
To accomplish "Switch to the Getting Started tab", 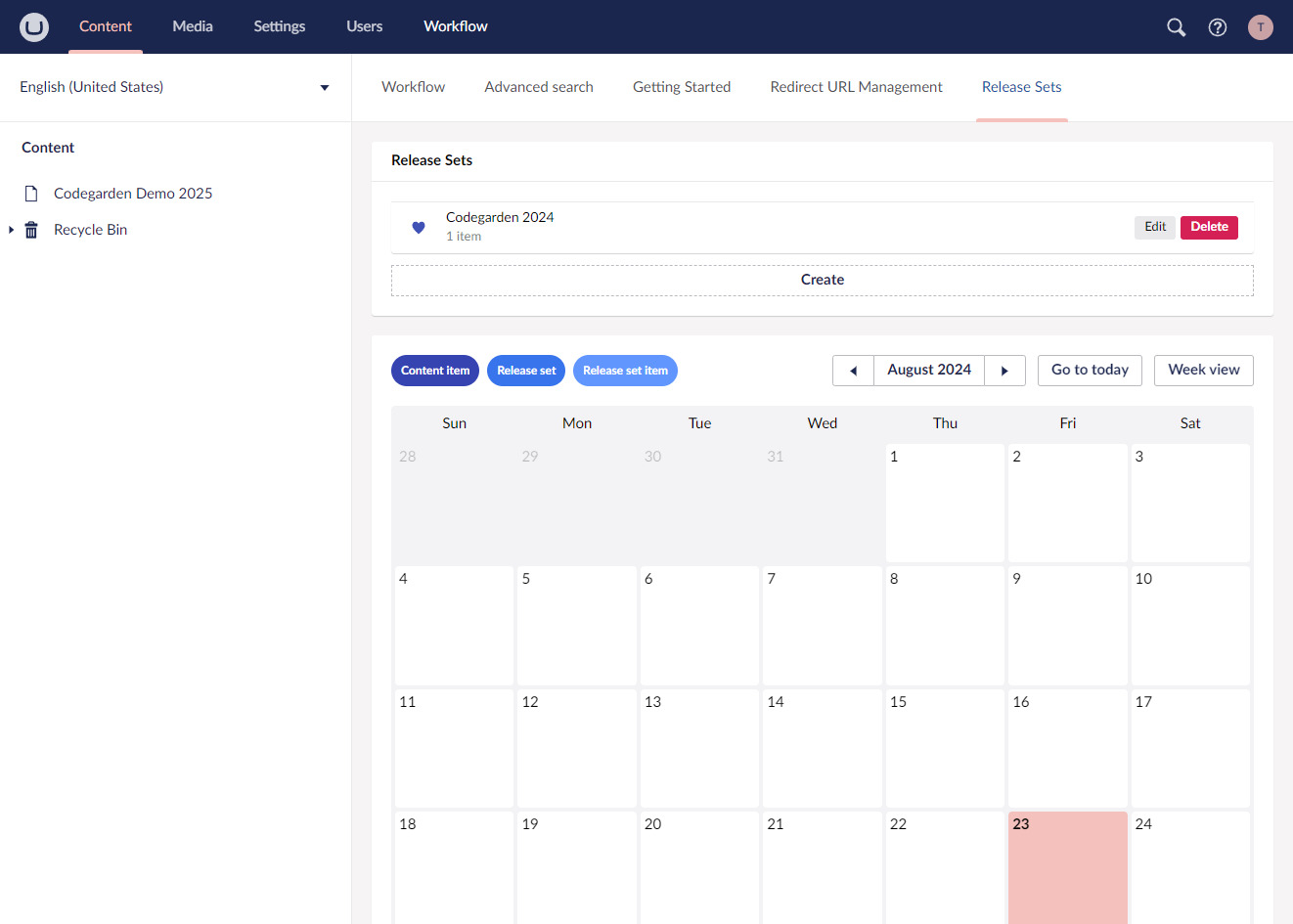I will point(682,87).
